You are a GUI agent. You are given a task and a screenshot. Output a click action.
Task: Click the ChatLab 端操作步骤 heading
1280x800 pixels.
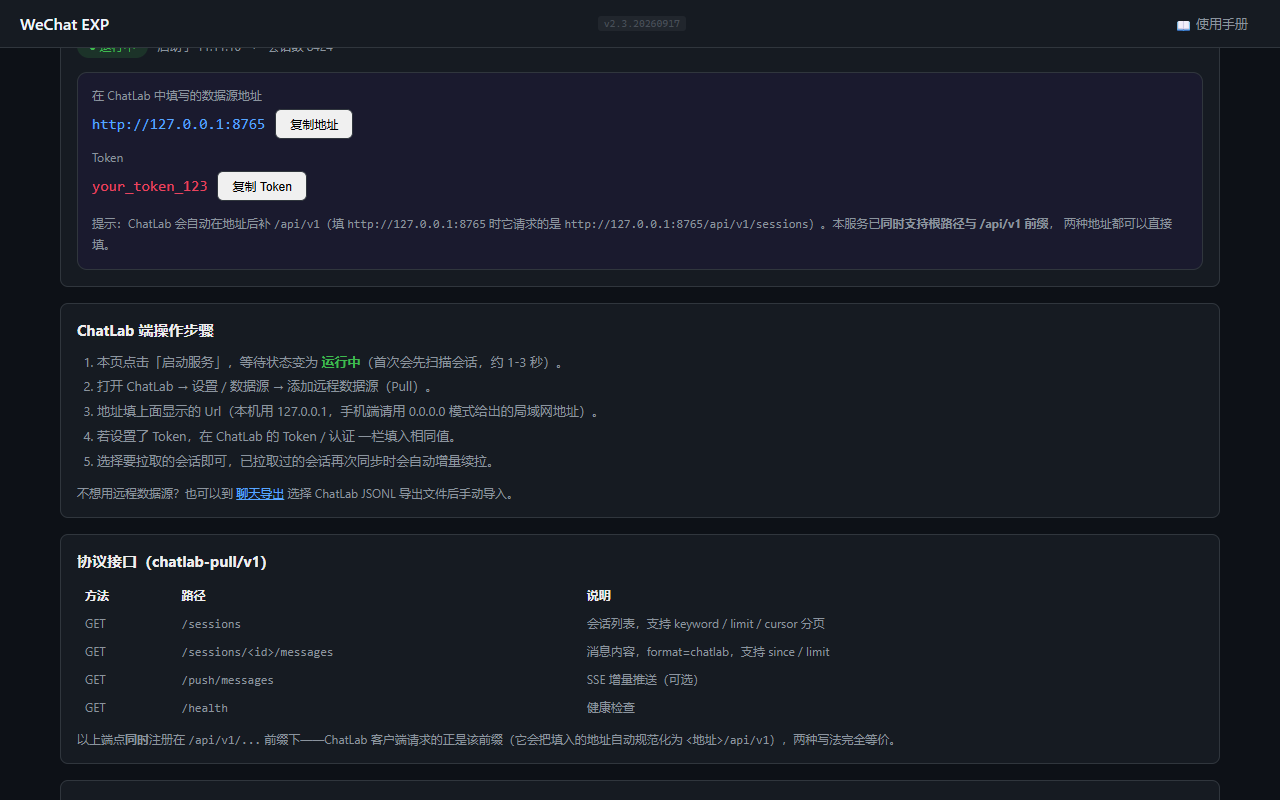pos(145,331)
